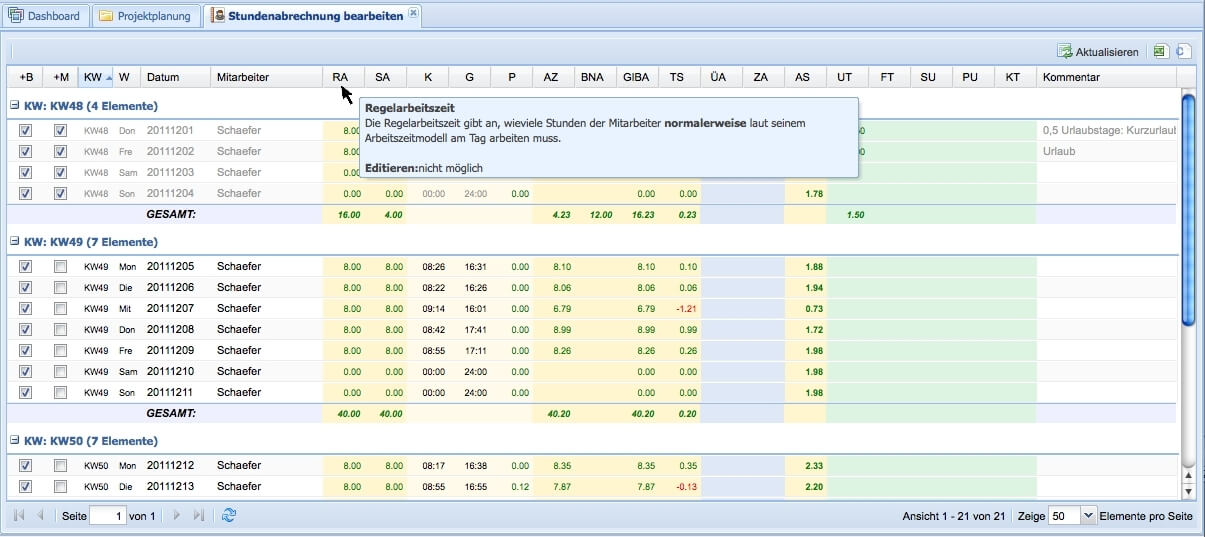Go to next page arrow
Image resolution: width=1205 pixels, height=537 pixels.
177,515
